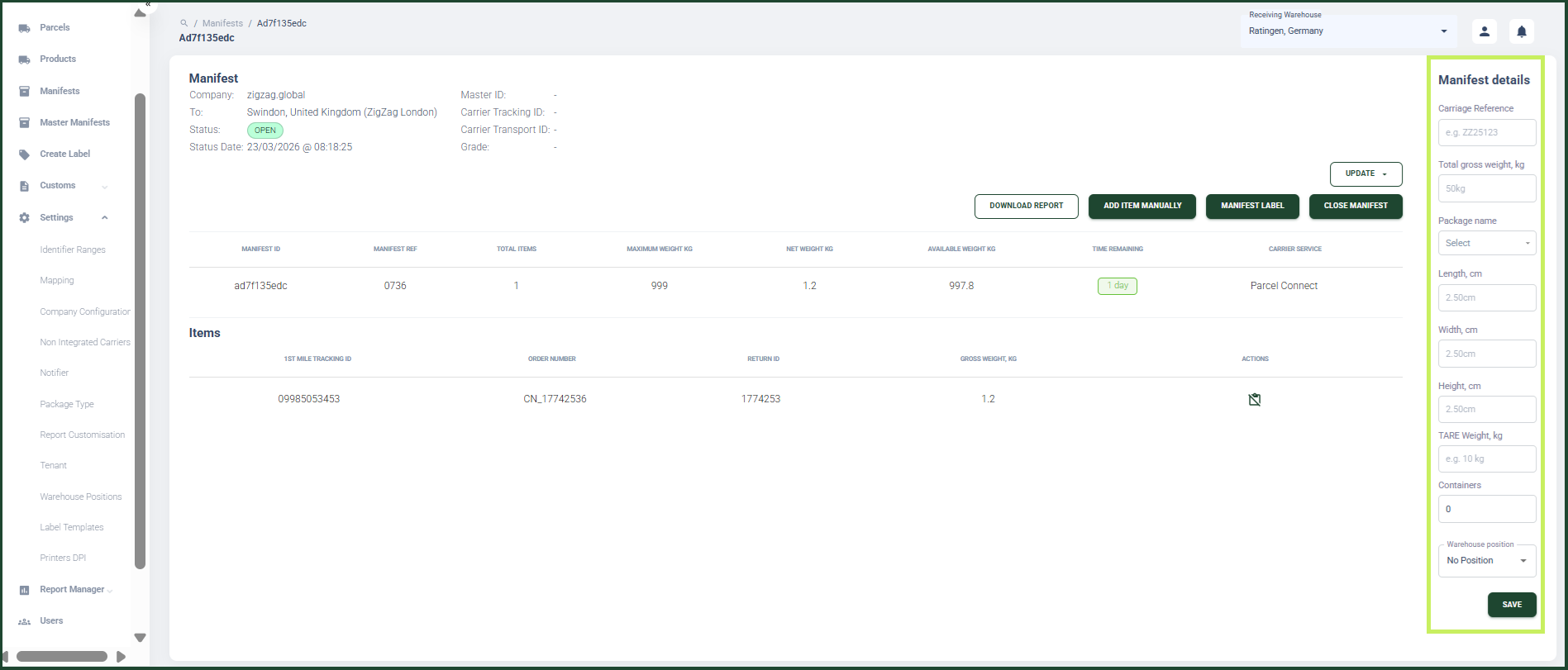Image resolution: width=1568 pixels, height=670 pixels.
Task: Open Company Configuration settings page
Action: (x=85, y=311)
